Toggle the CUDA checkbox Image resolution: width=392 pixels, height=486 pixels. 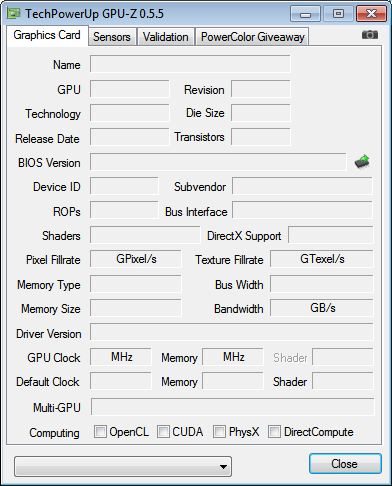tap(163, 432)
